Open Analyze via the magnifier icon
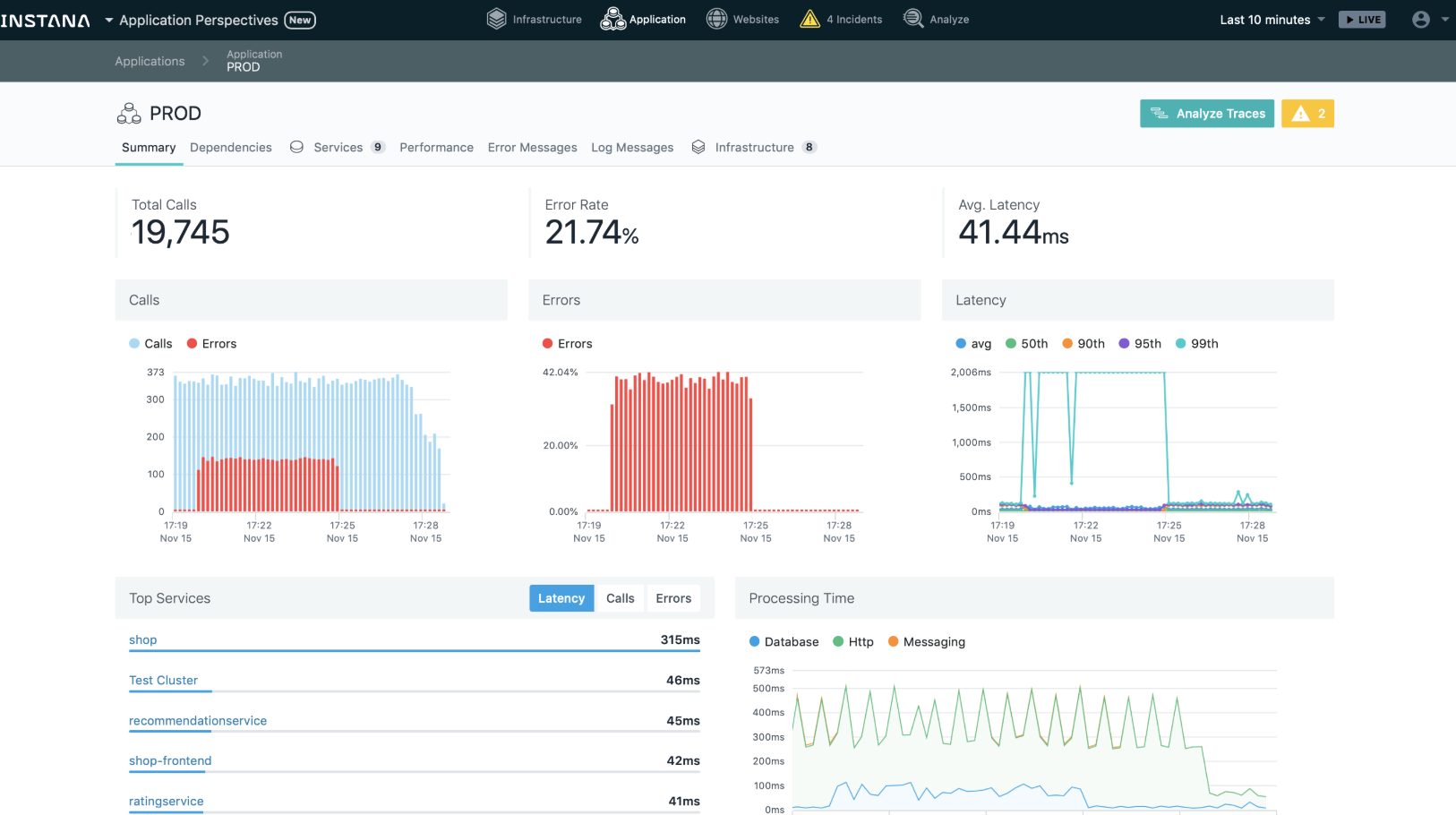The image size is (1456, 815). 913,18
